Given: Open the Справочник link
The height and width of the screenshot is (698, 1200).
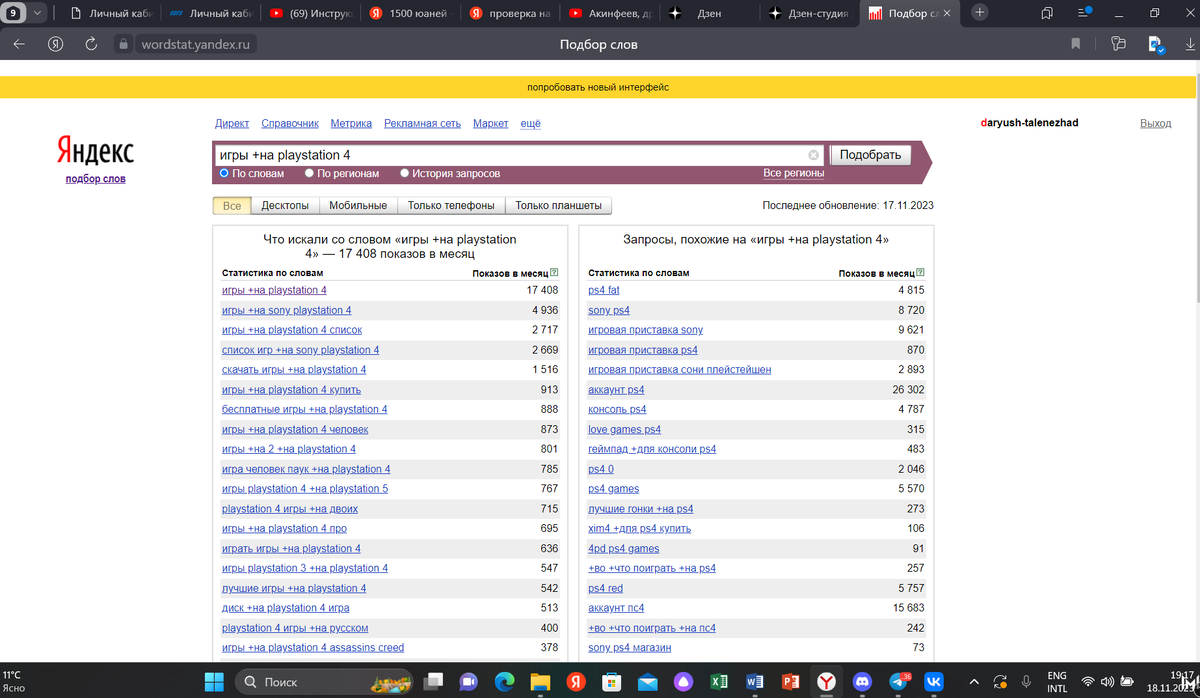Looking at the screenshot, I should pyautogui.click(x=290, y=123).
